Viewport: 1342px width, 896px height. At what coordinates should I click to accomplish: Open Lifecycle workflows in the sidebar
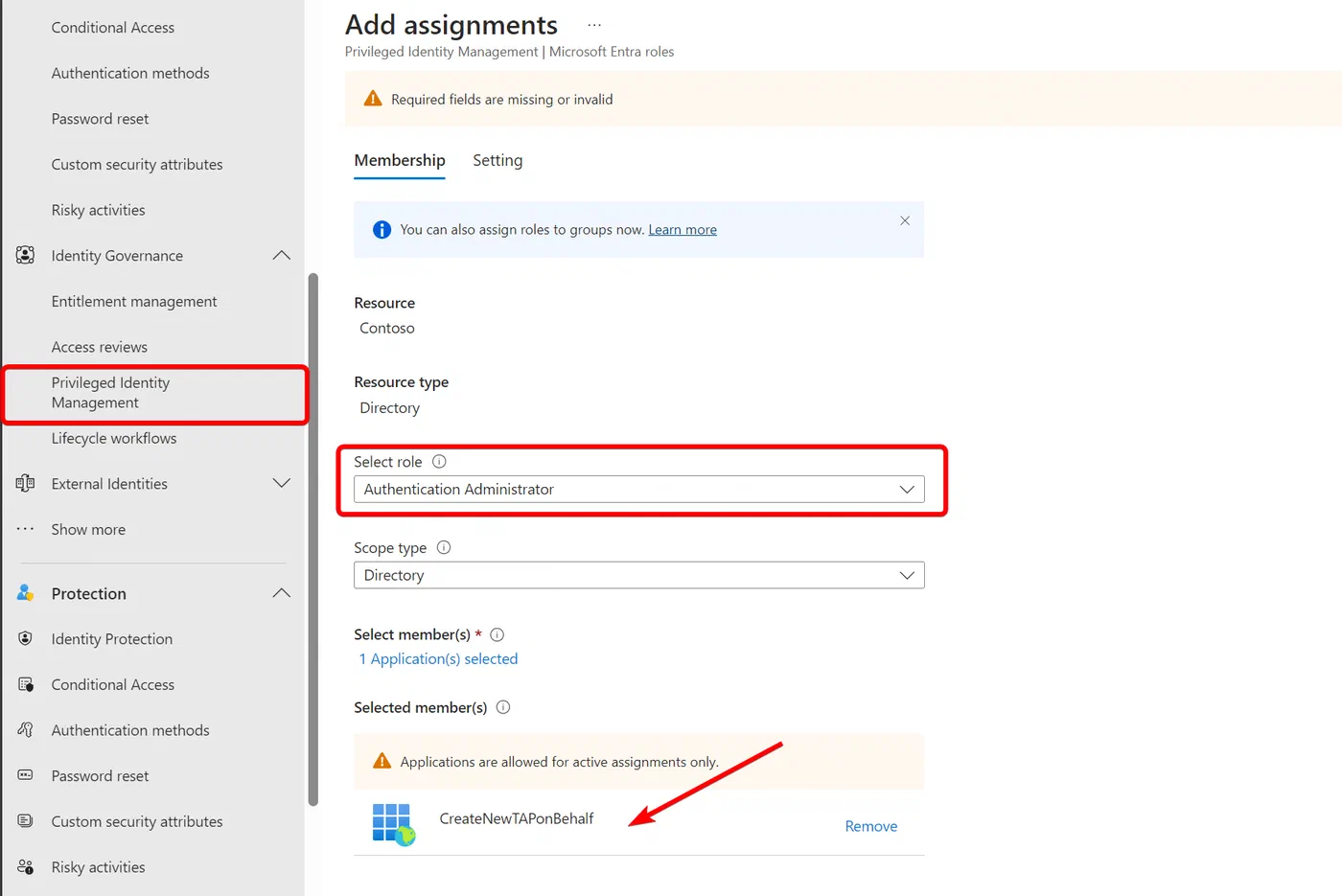point(114,438)
